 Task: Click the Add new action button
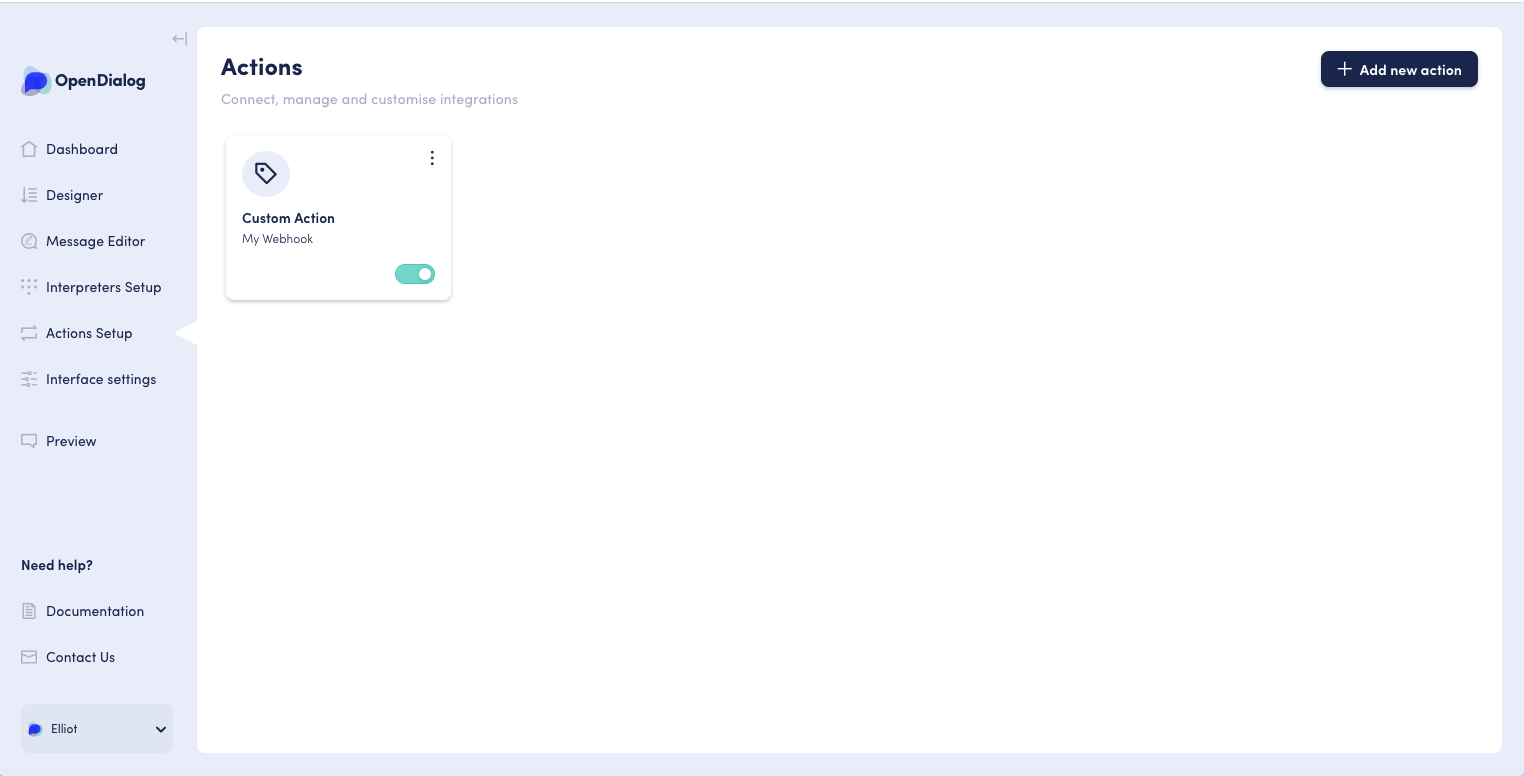pyautogui.click(x=1399, y=69)
